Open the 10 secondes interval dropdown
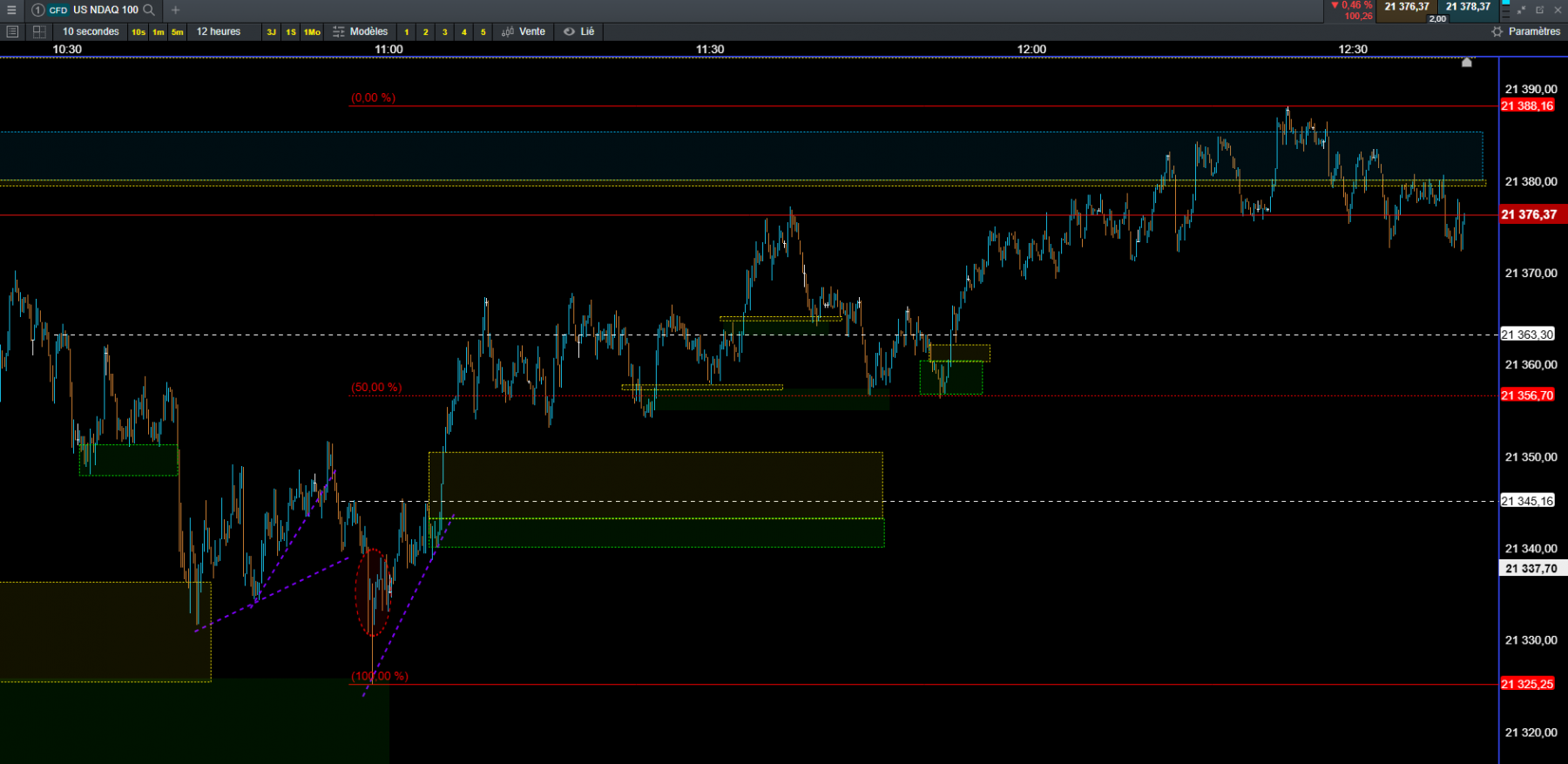Screen dimensions: 1568x764 click(x=91, y=31)
